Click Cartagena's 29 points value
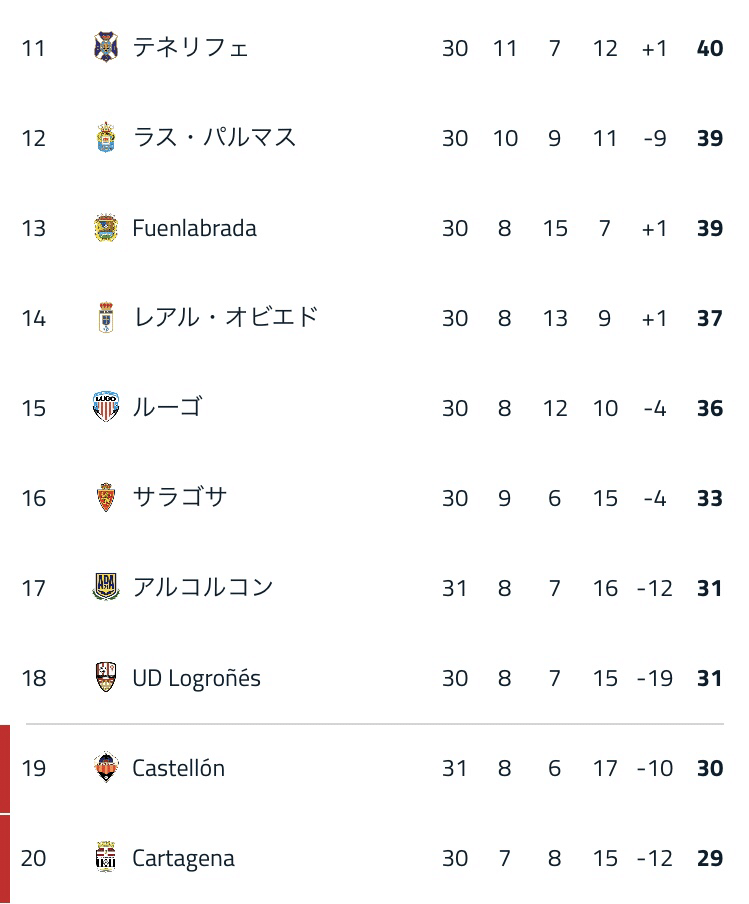Screen dimensions: 749x904 pos(710,858)
